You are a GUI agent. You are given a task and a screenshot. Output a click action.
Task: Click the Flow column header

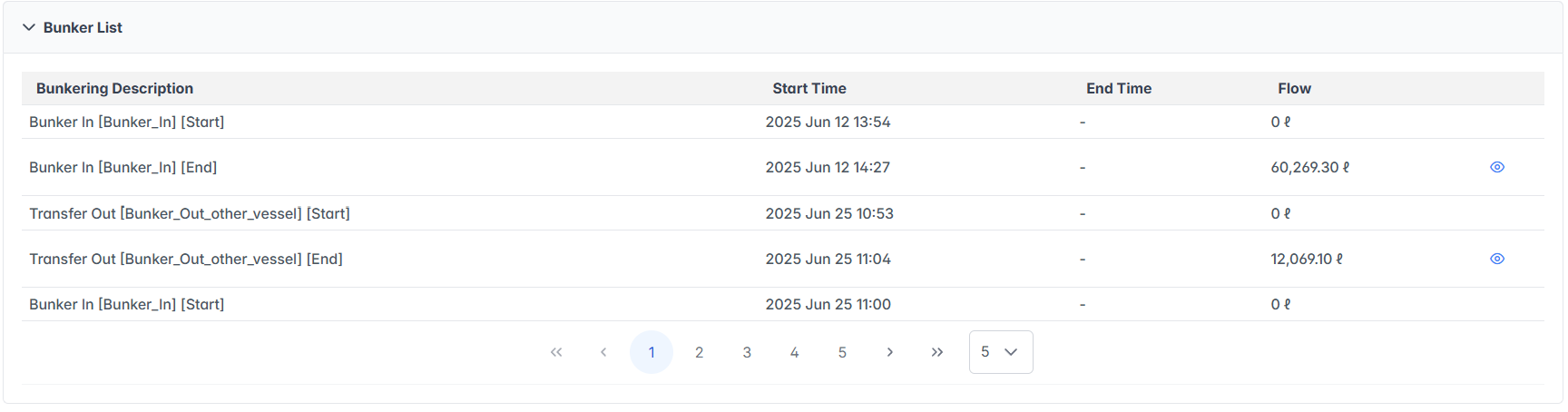1294,88
